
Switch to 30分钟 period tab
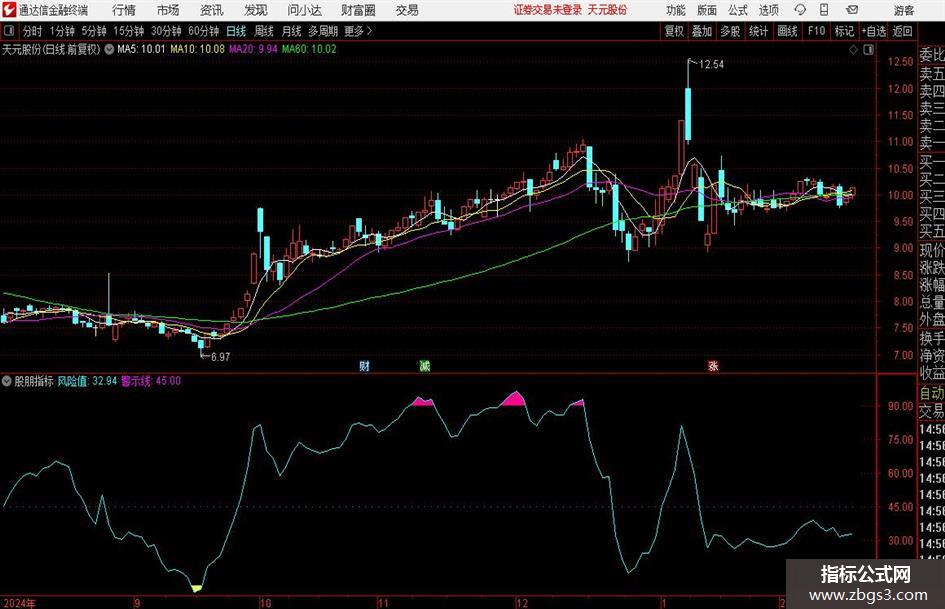[x=166, y=31]
